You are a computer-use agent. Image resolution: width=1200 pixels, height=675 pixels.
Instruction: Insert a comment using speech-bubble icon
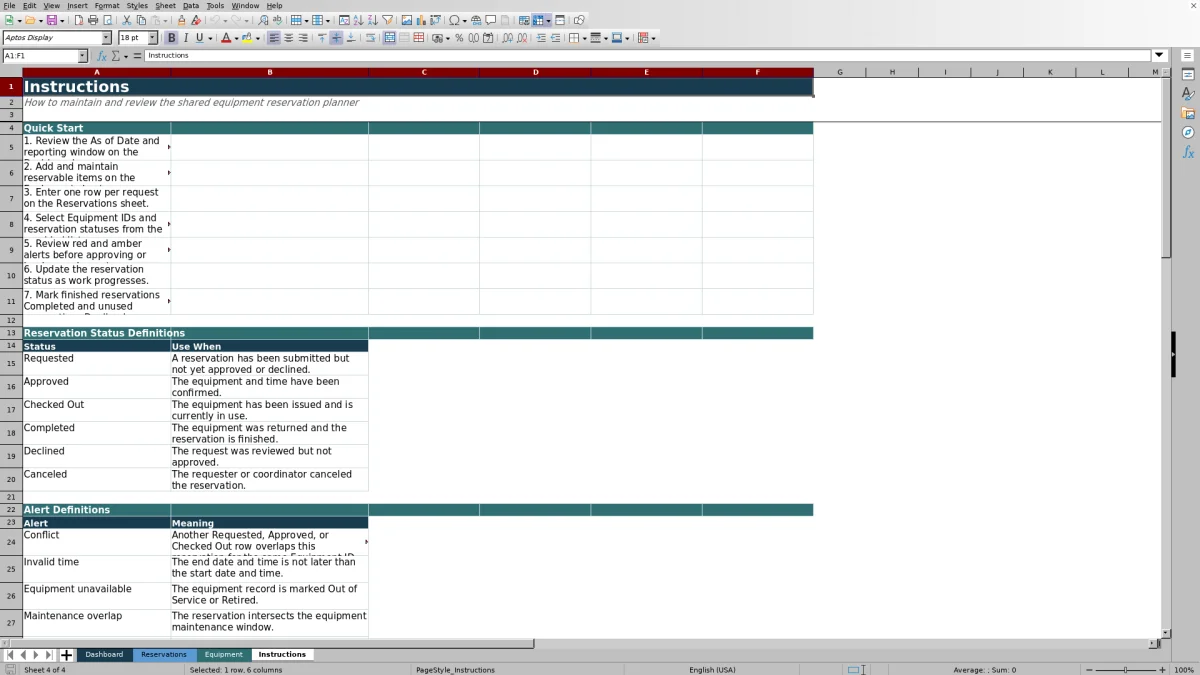(x=491, y=20)
